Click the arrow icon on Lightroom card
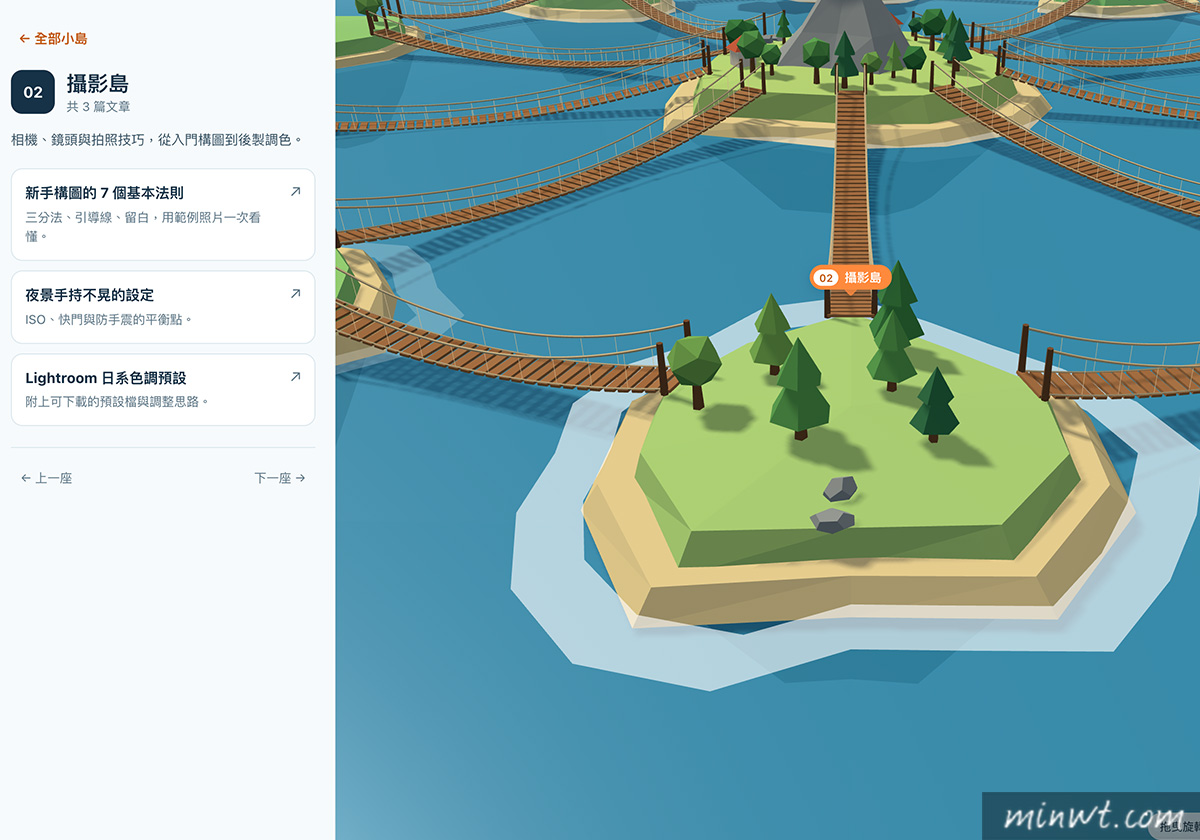Viewport: 1200px width, 840px height. pos(295,377)
